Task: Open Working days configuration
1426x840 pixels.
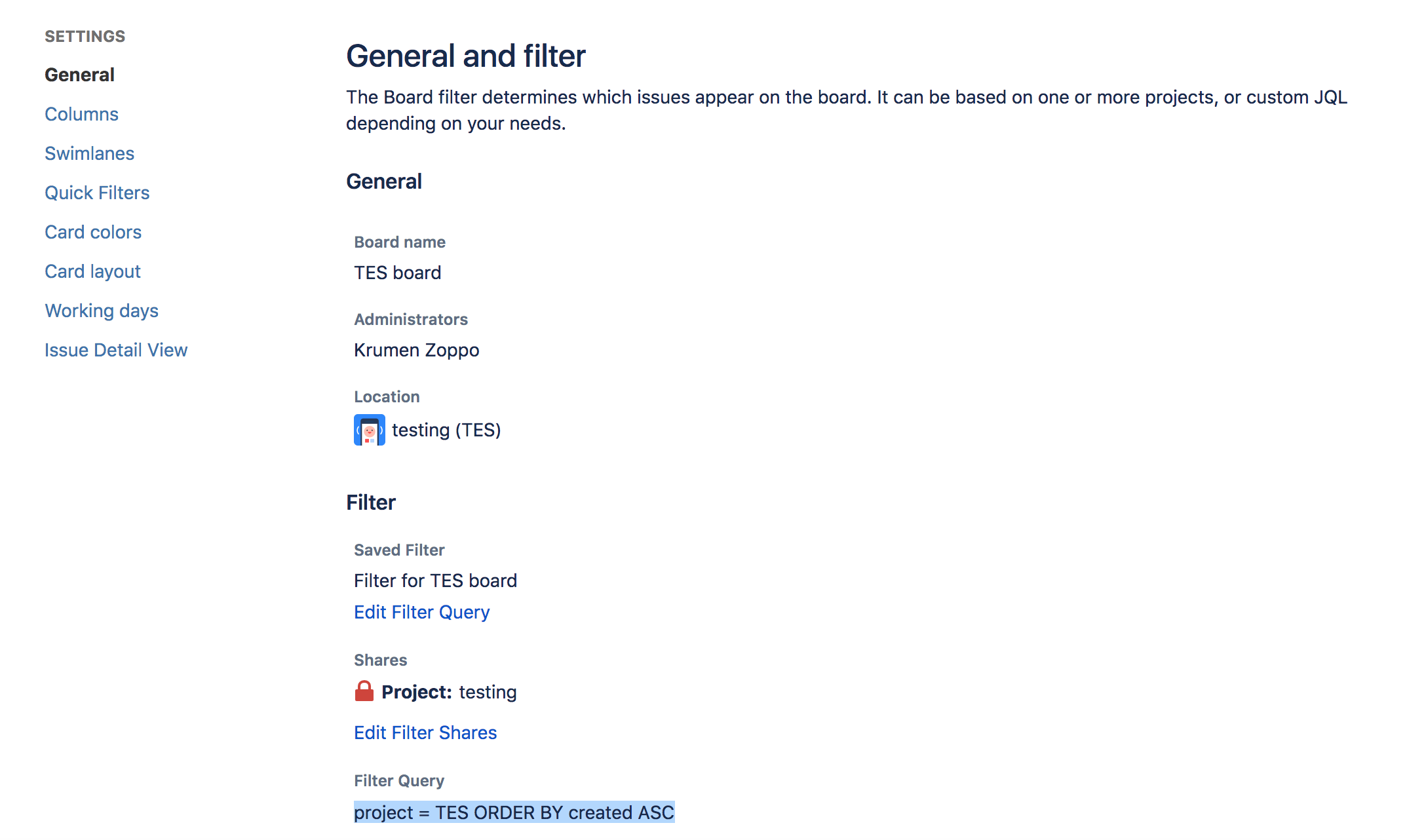Action: [x=102, y=310]
